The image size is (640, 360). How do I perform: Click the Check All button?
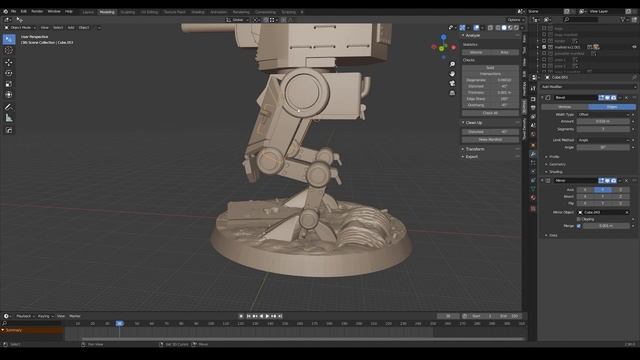point(490,113)
